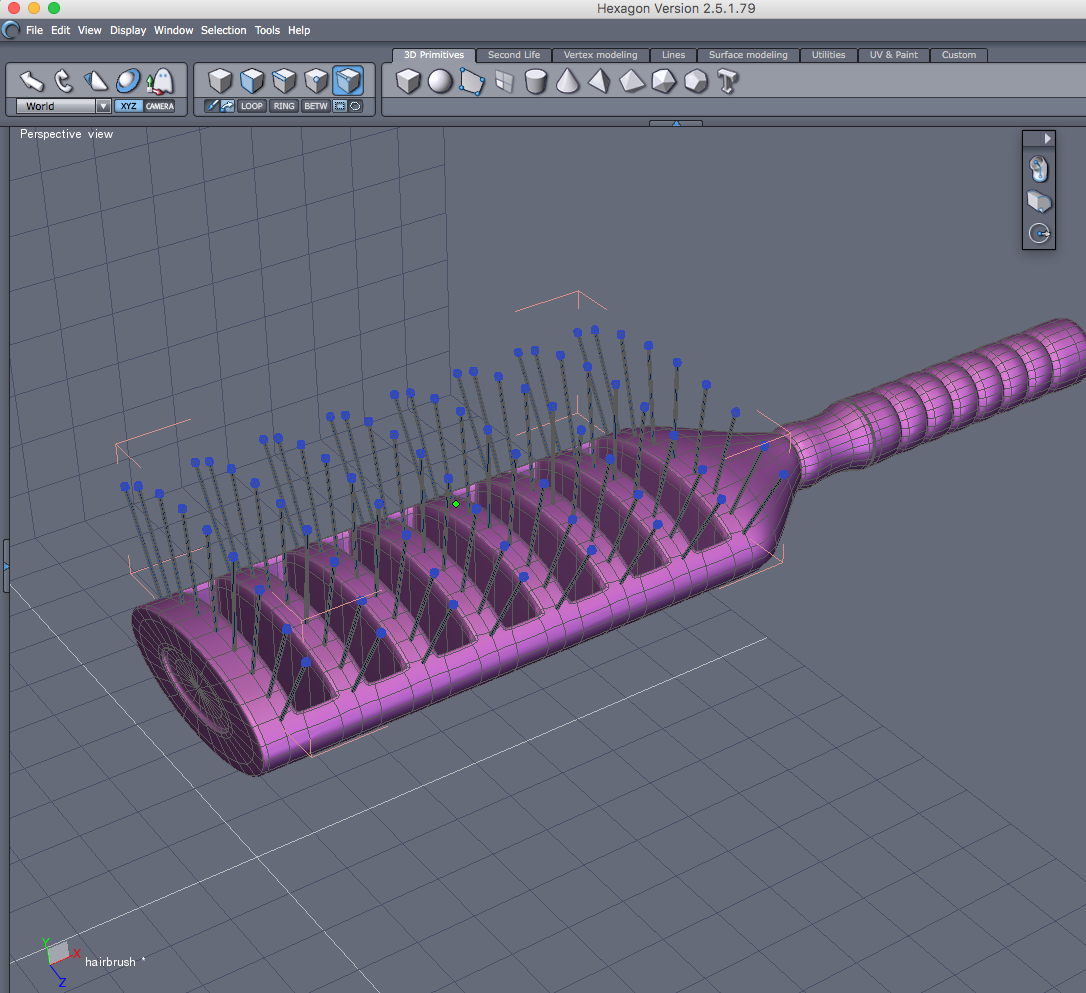This screenshot has width=1086, height=993.
Task: Click the green pivot point marker
Action: 456,504
